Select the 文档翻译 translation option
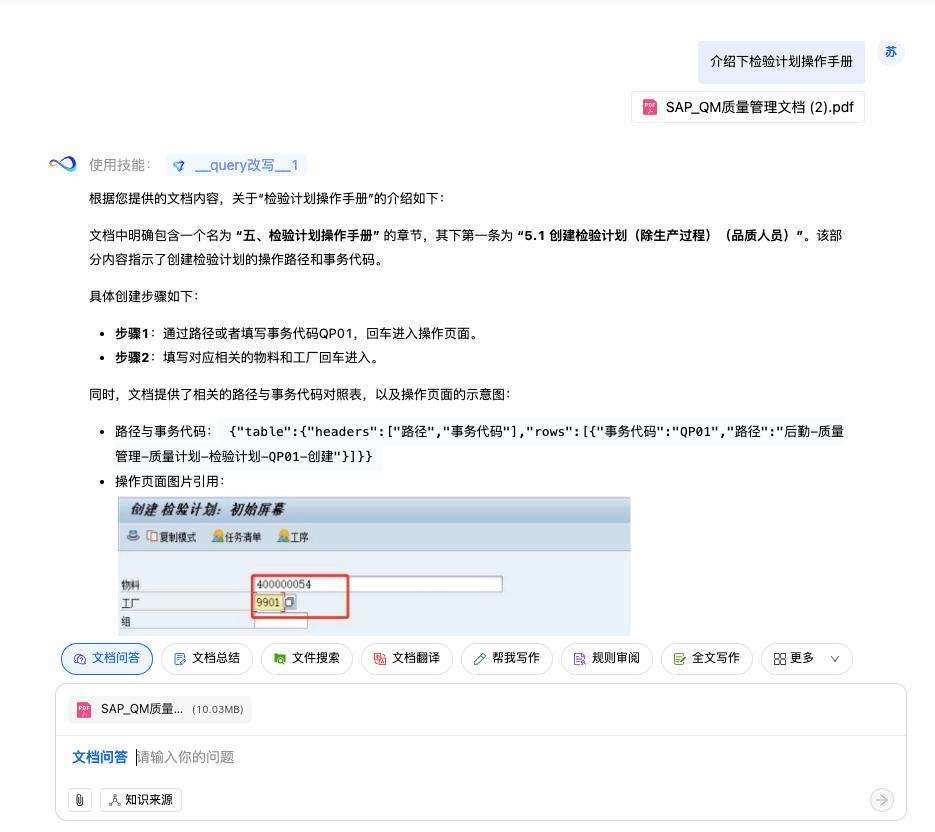Screen dimensions: 935x832 coord(406,658)
